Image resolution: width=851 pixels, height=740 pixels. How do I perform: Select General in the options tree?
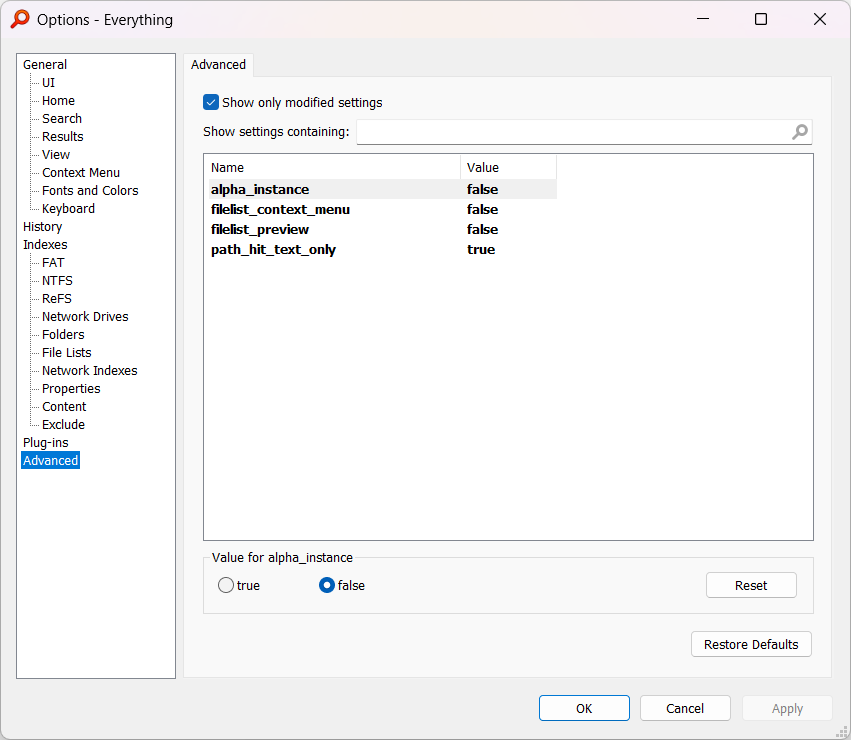(45, 65)
